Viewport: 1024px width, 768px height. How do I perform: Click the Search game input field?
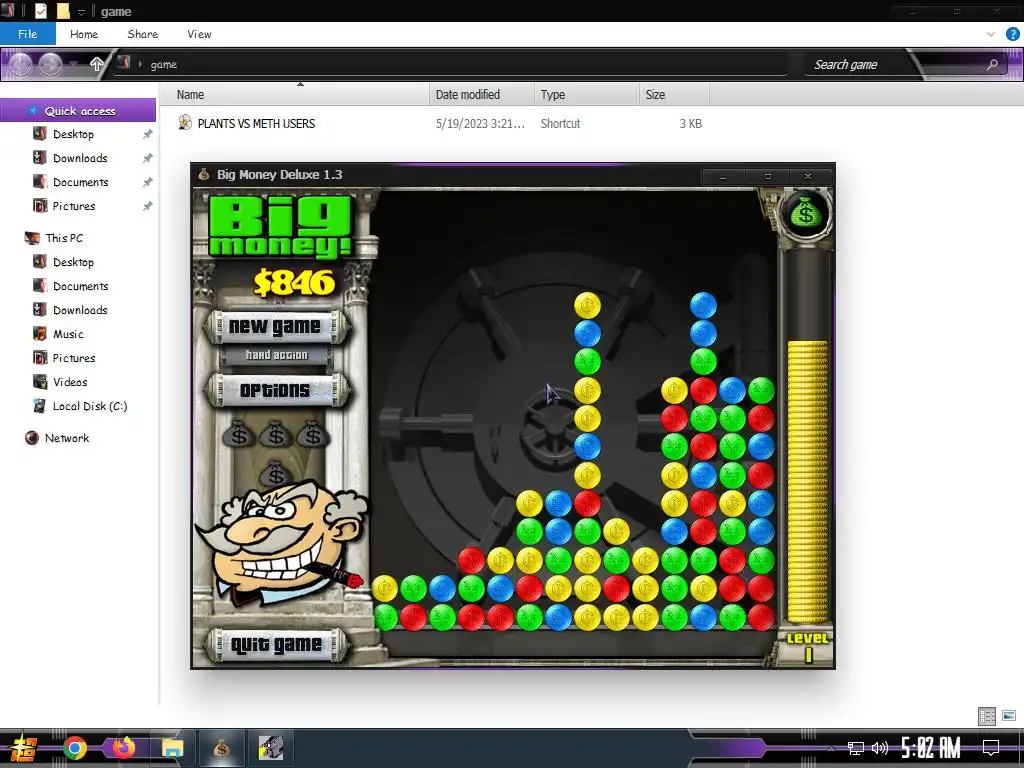click(896, 65)
